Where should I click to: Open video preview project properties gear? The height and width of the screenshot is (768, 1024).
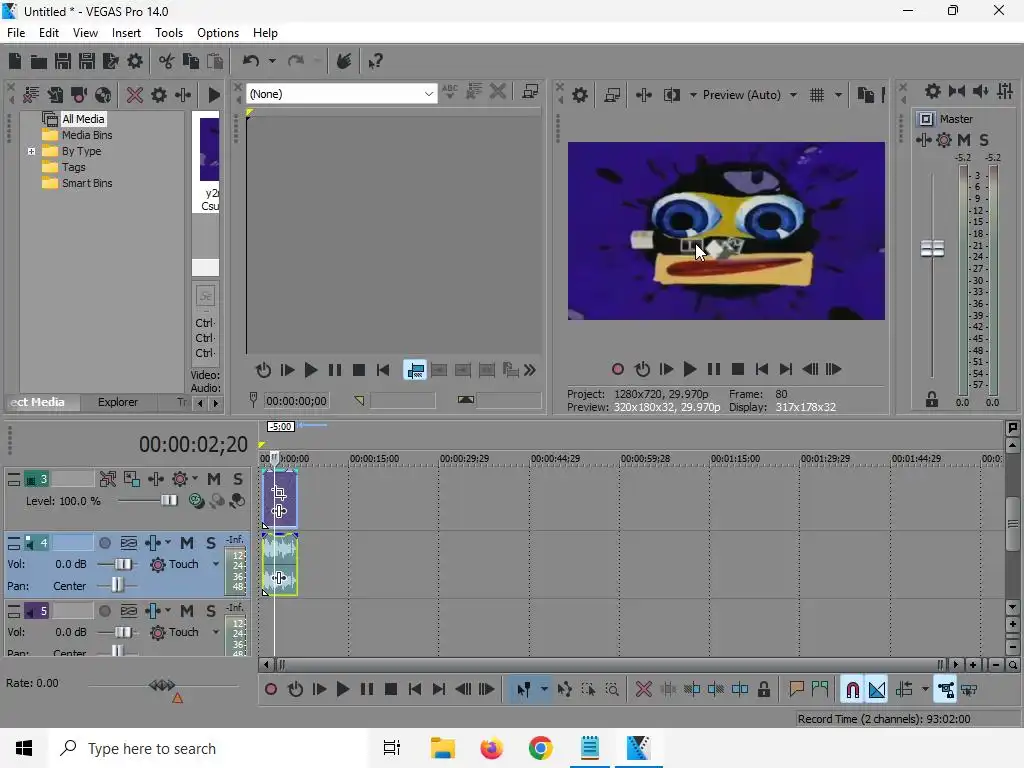[x=579, y=95]
